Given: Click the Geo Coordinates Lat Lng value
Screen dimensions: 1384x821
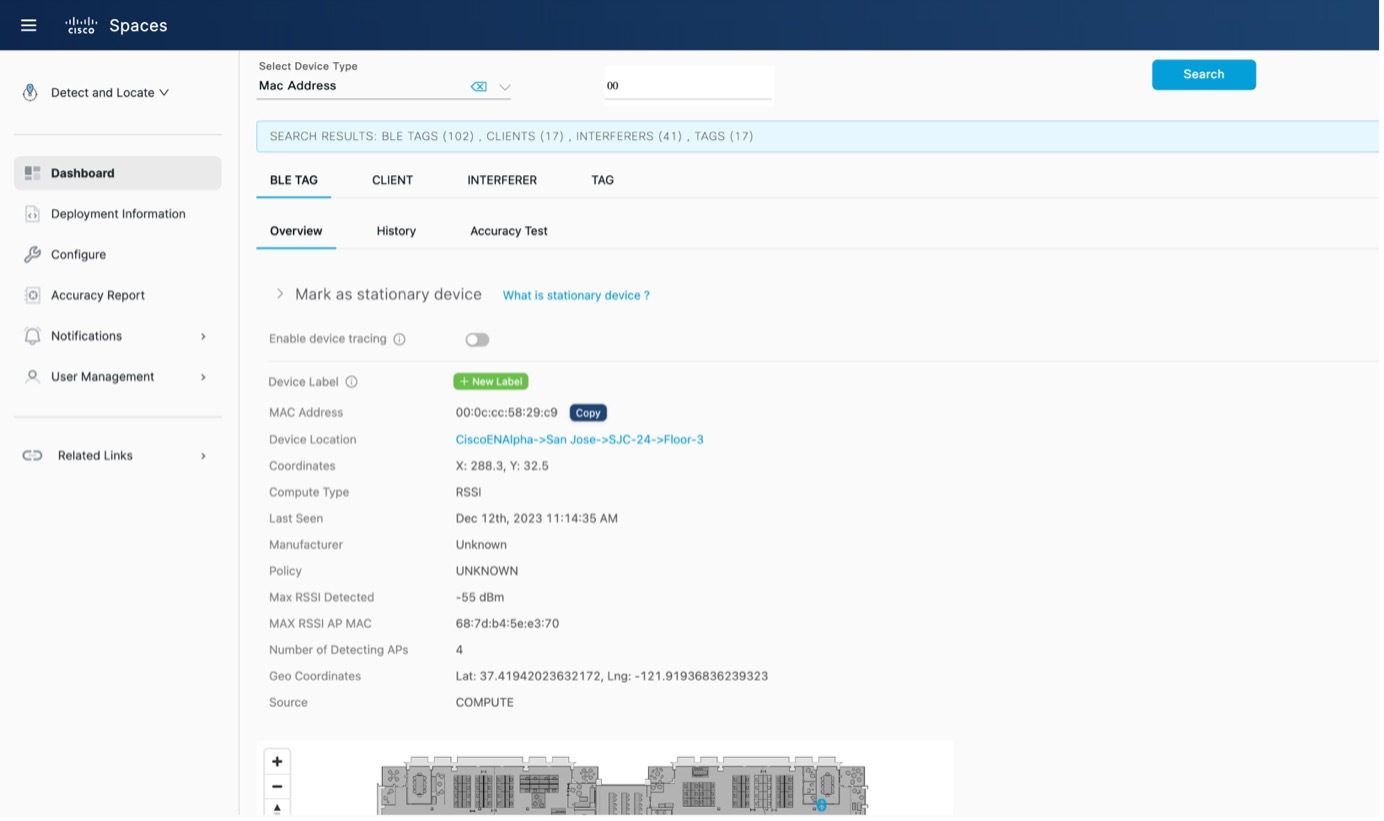Looking at the screenshot, I should pyautogui.click(x=613, y=677).
